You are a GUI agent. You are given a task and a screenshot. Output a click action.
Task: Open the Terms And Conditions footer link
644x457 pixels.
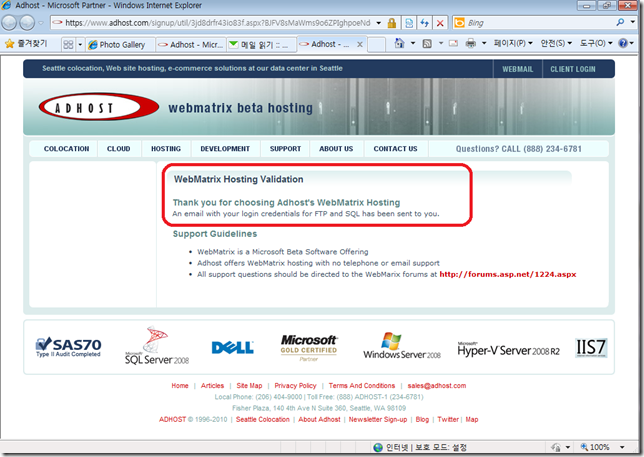[x=362, y=386]
